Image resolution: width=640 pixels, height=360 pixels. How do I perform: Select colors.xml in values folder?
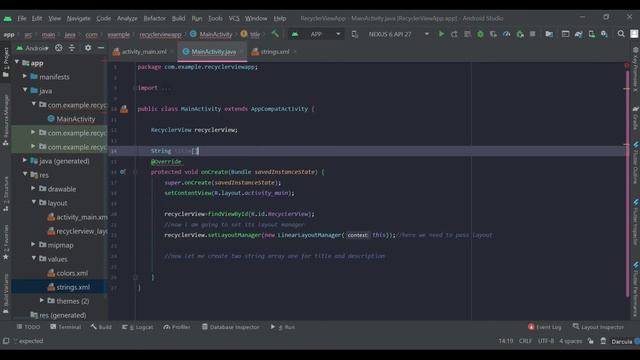(68, 273)
